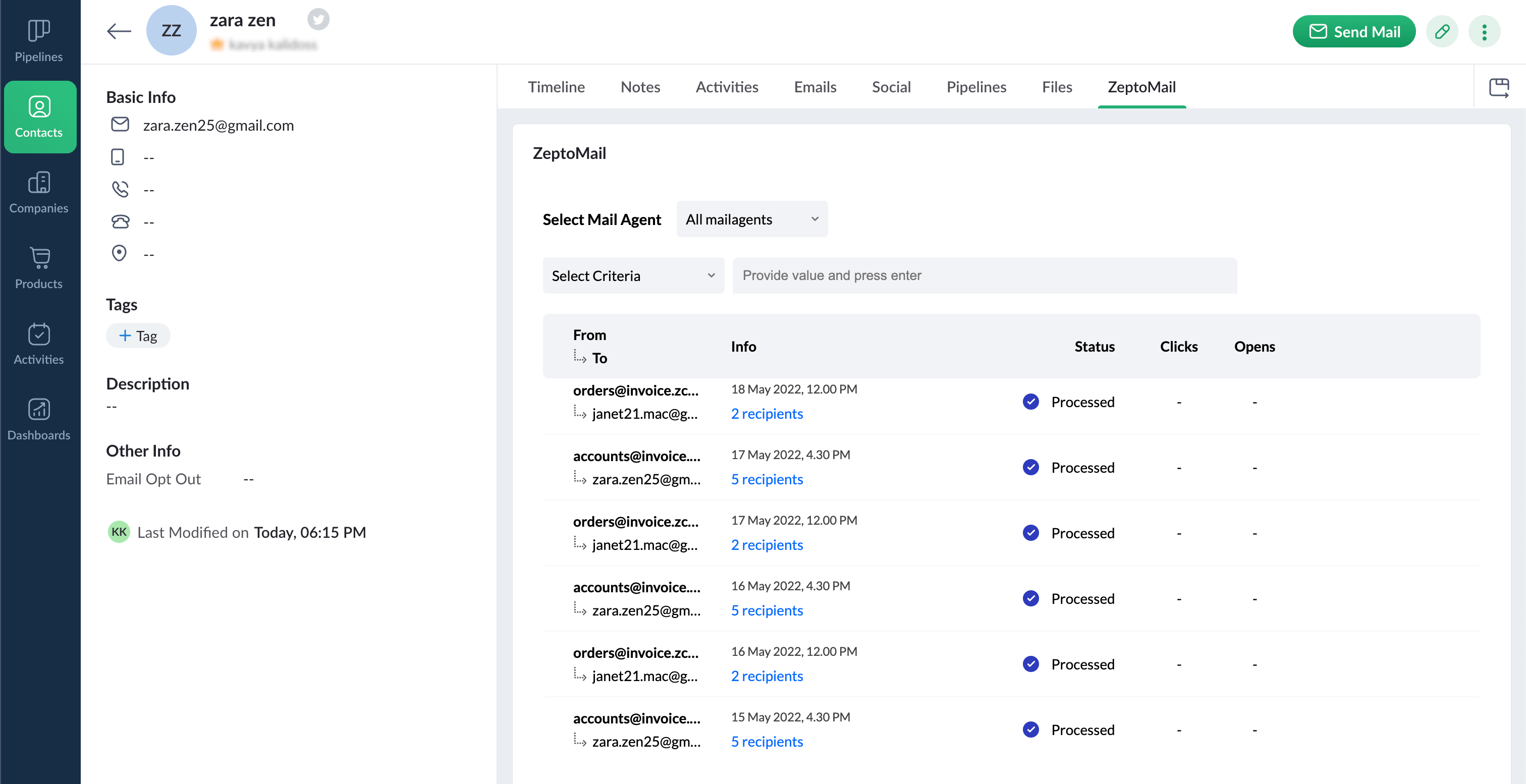Open 2 recipients link for 18 May

(767, 413)
